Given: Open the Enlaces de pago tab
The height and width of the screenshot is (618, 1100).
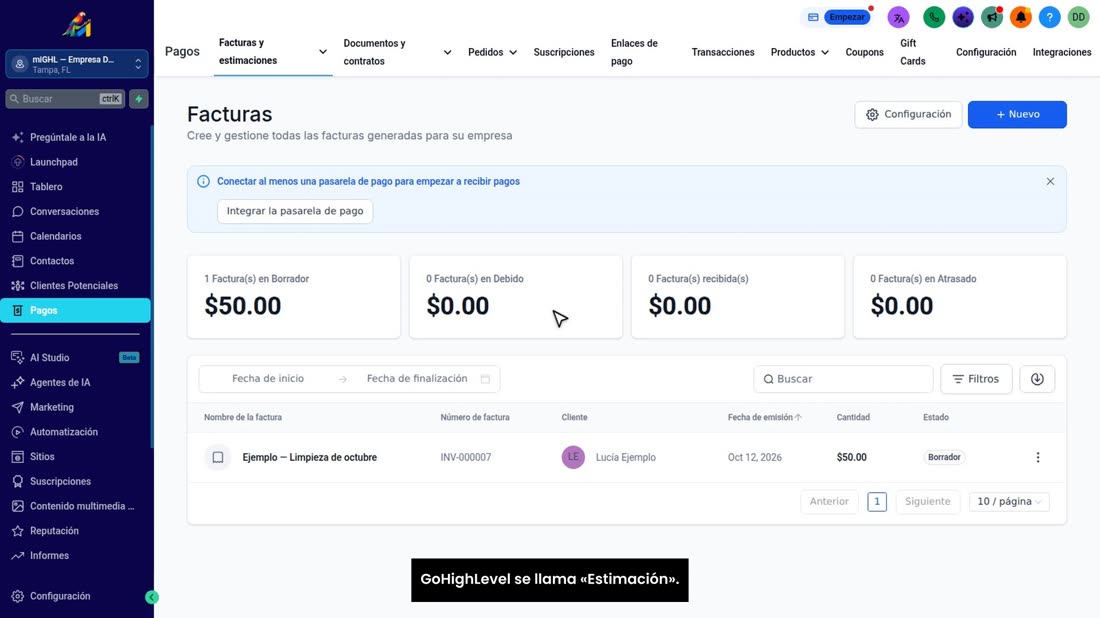Looking at the screenshot, I should (634, 52).
